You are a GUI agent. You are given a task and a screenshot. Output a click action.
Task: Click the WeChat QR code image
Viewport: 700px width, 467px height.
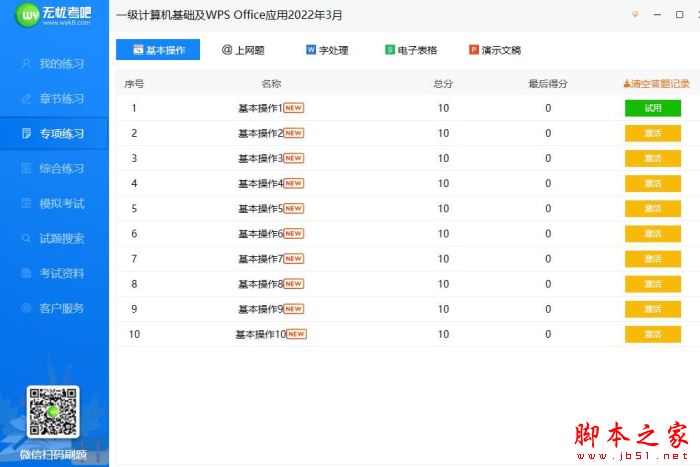[x=53, y=412]
